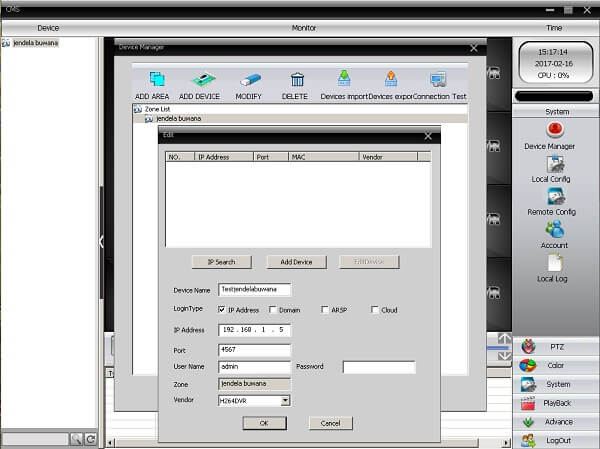Open the PTZ panel
Viewport: 600px width, 449px height.
[x=555, y=347]
